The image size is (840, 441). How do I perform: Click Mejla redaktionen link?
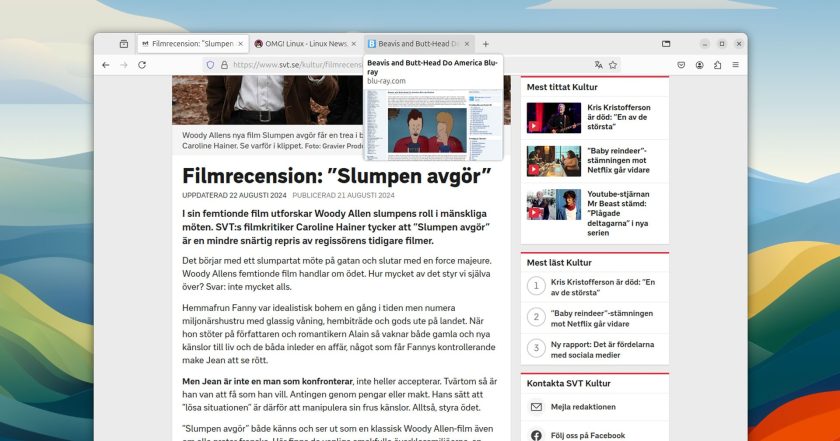tap(583, 407)
